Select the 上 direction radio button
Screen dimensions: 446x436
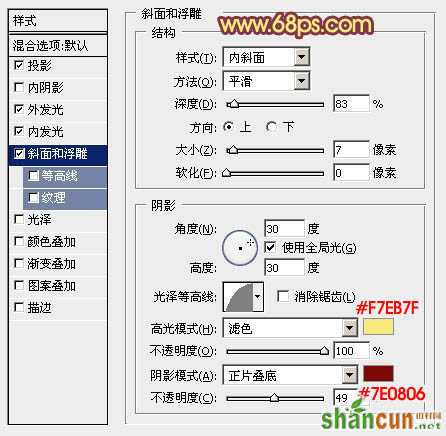(229, 127)
